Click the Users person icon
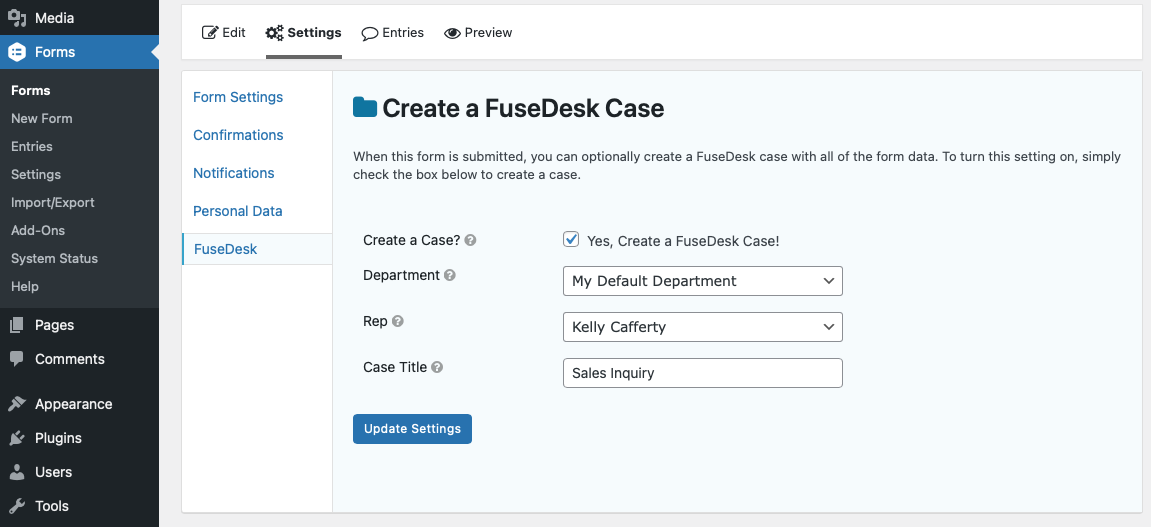 click(17, 472)
